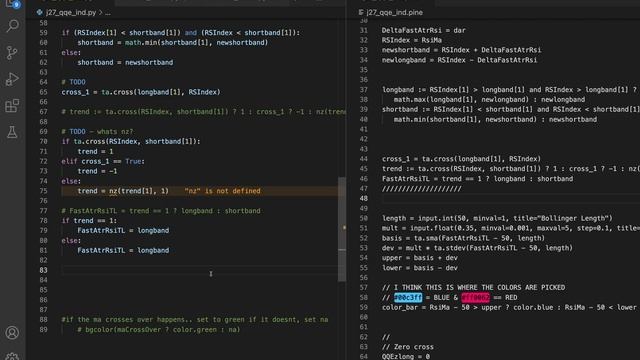Open the Accounts menu
Screen dimensions: 640x360
(12, 333)
